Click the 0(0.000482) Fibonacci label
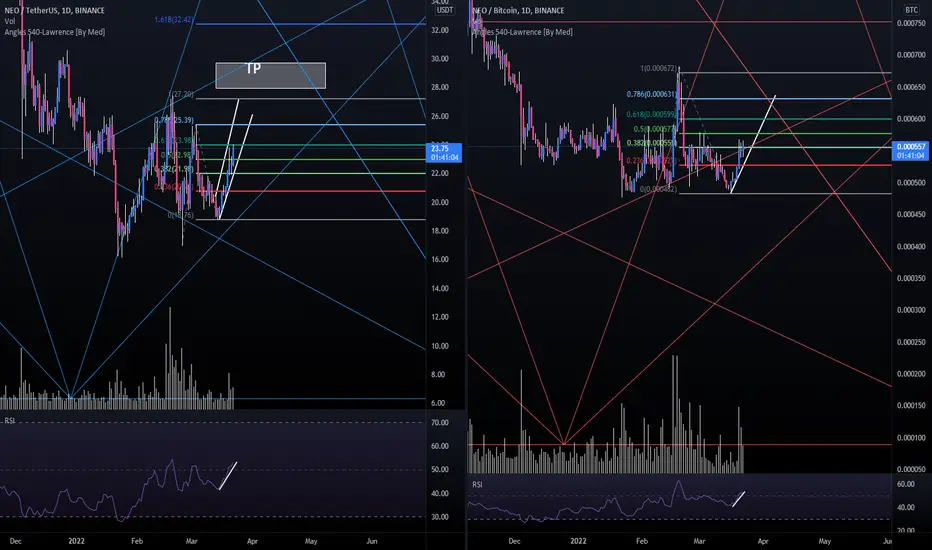 click(x=658, y=189)
